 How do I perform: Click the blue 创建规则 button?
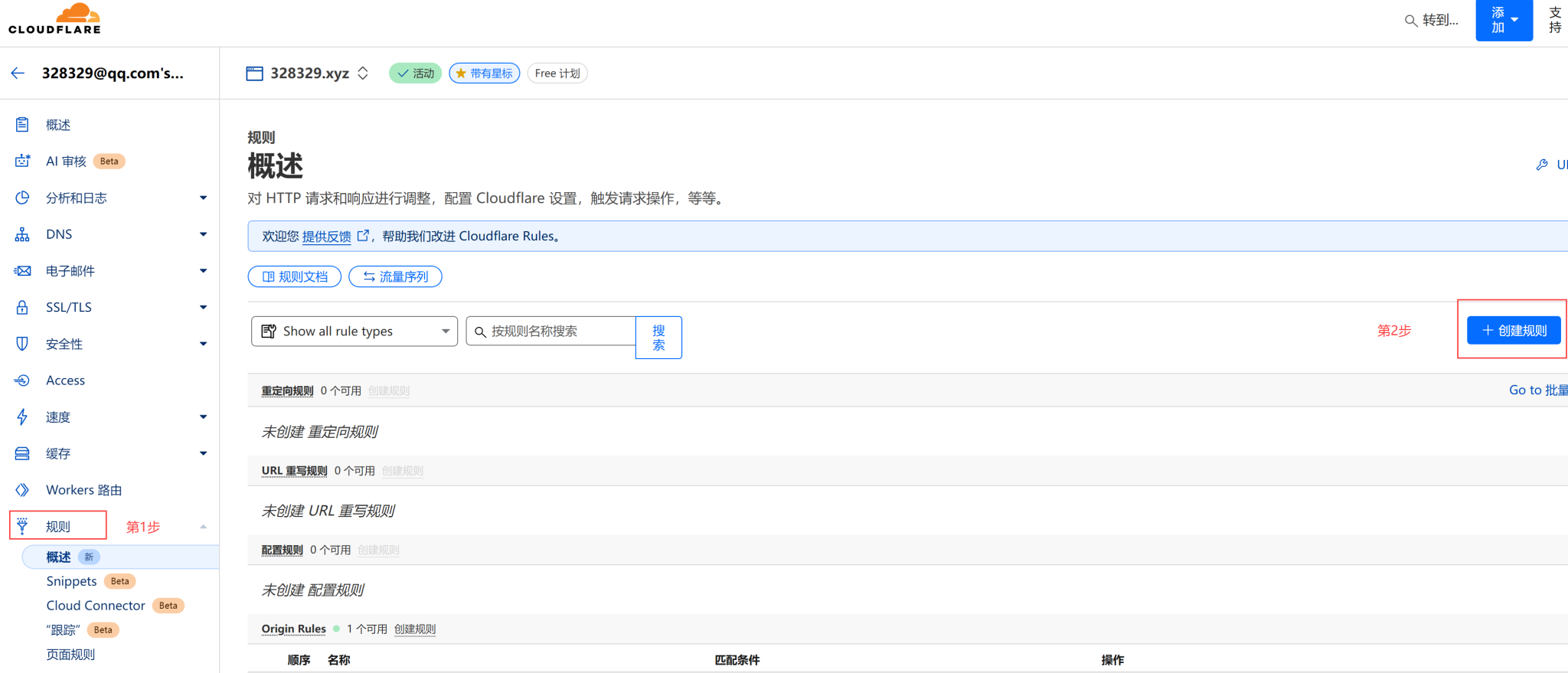pos(1513,331)
